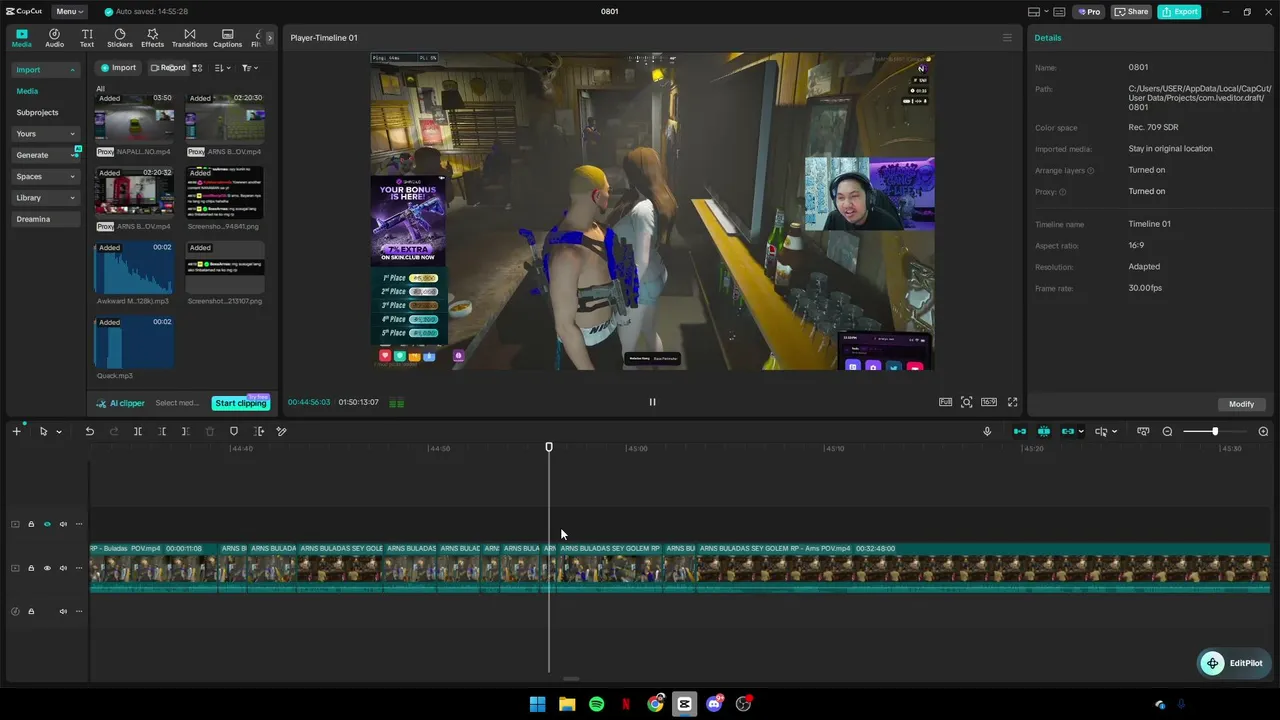Launch Chrome from the taskbar
Viewport: 1280px width, 720px height.
(655, 704)
